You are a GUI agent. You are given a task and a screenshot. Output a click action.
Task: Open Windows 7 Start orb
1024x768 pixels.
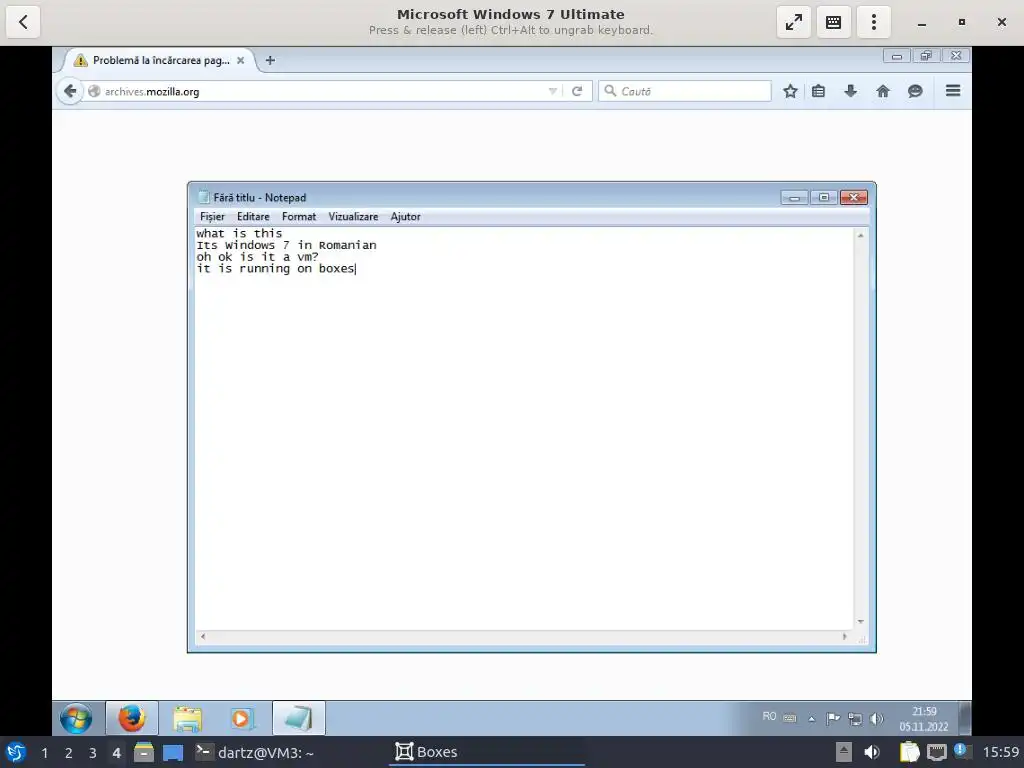click(76, 718)
